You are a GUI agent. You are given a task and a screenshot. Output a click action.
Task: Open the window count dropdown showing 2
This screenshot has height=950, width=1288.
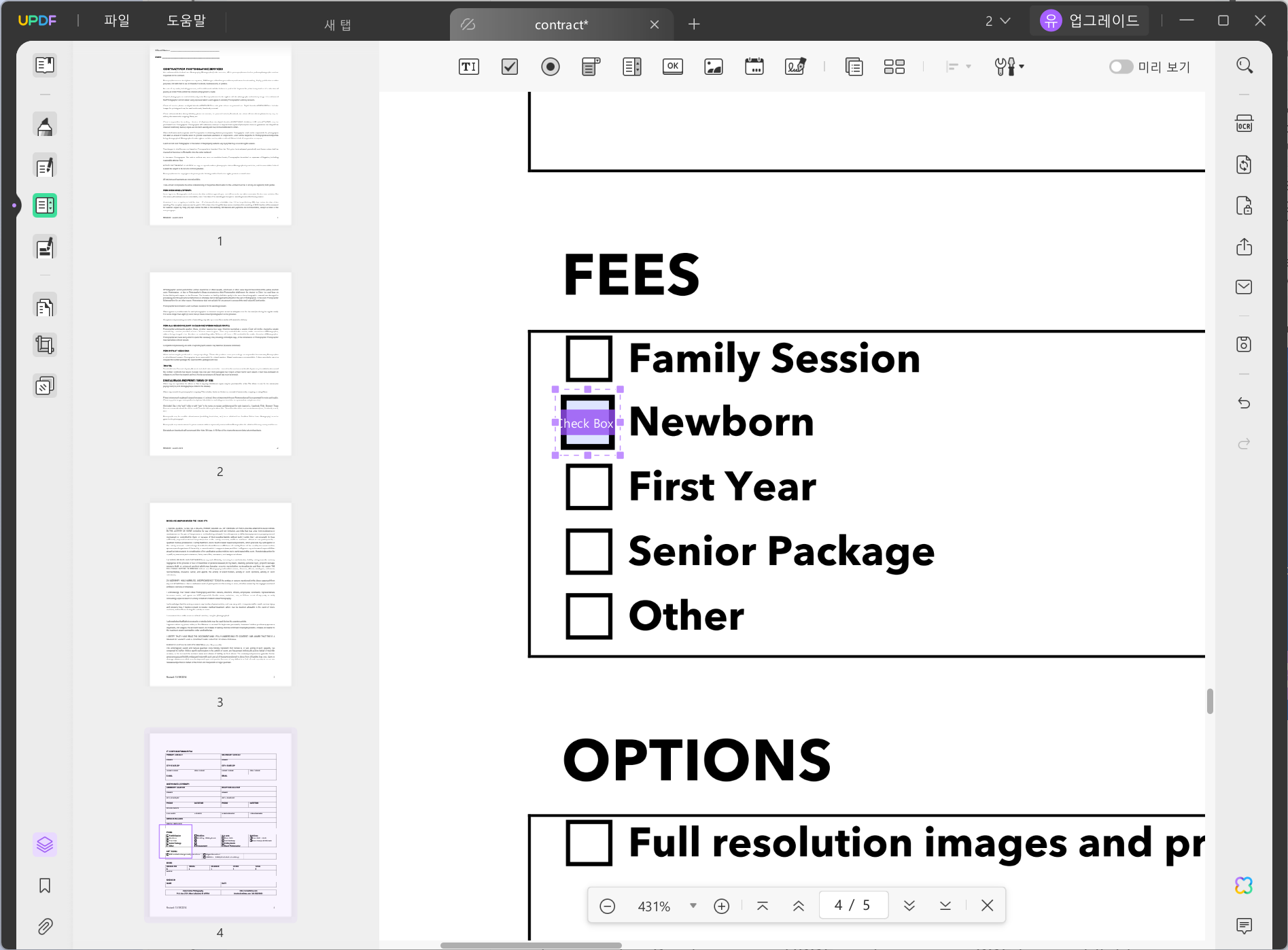[998, 21]
